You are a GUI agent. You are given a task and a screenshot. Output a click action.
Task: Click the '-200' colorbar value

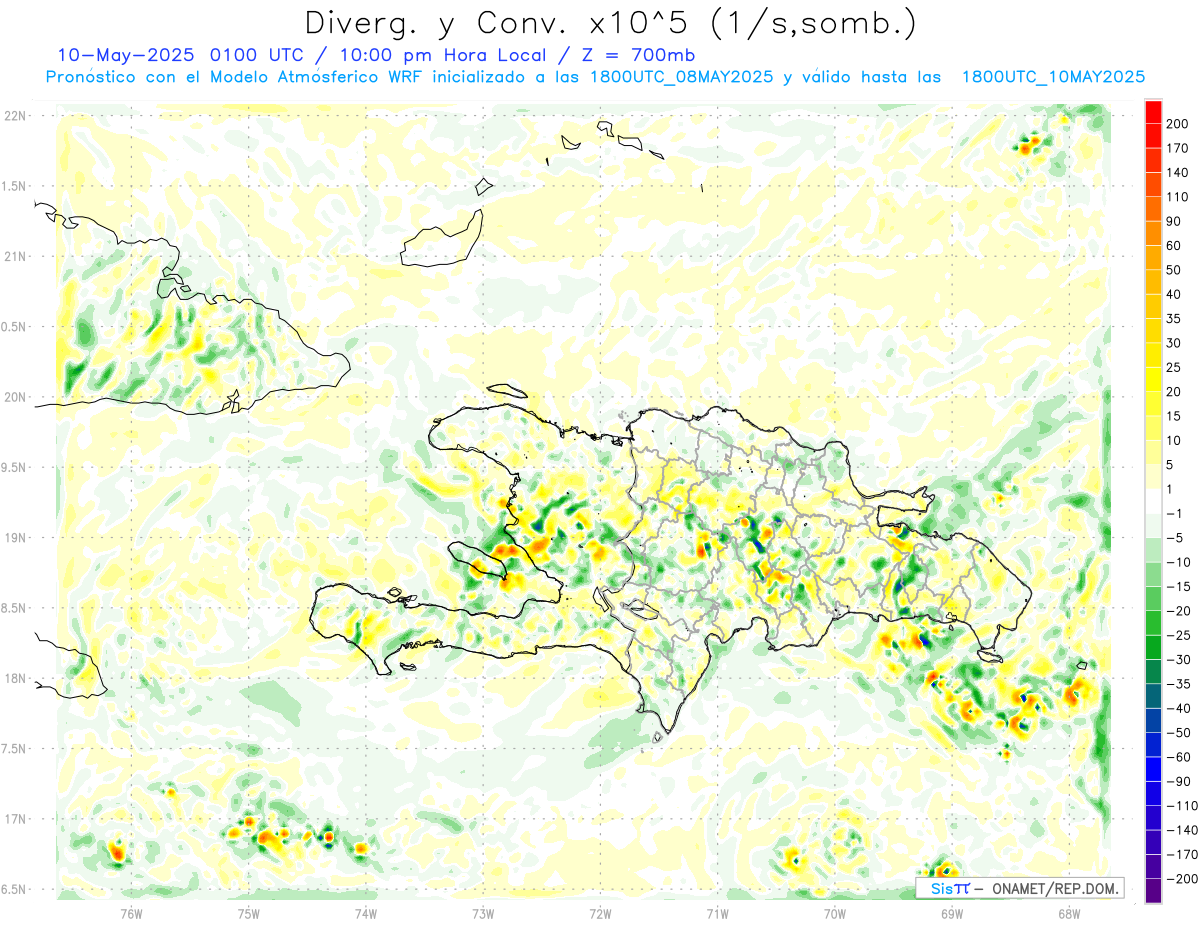tap(1182, 879)
